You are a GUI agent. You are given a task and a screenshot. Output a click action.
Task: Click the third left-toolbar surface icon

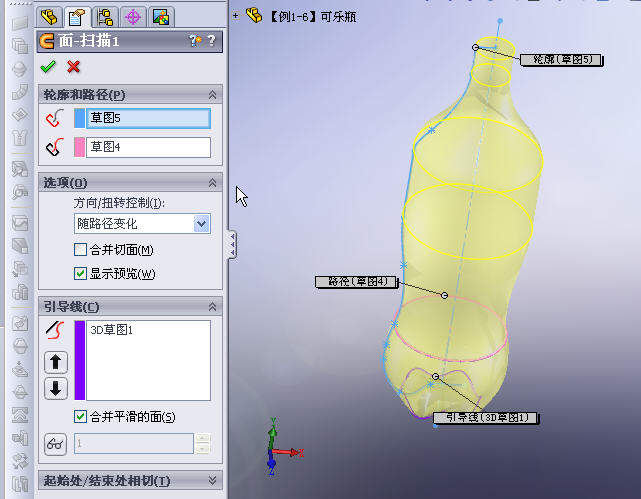[20, 68]
